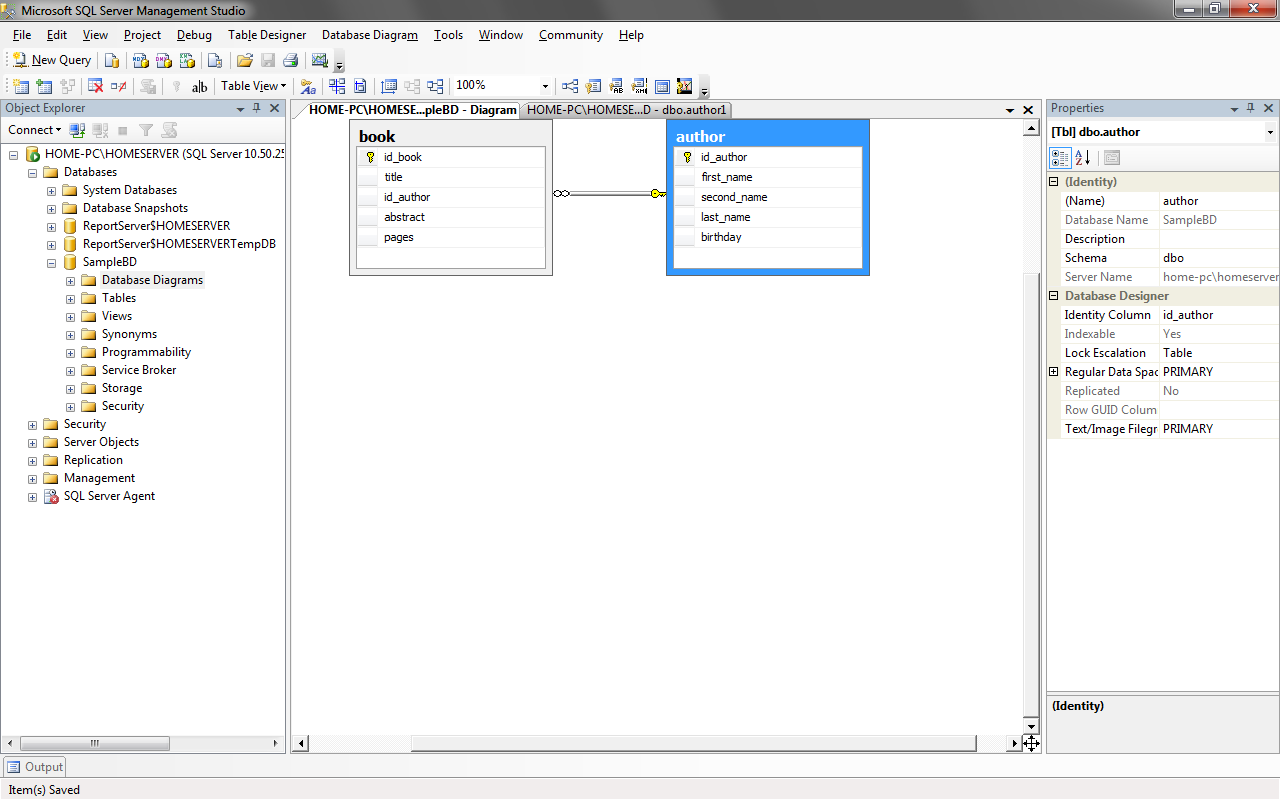Expand the SQL Server Agent node
The height and width of the screenshot is (800, 1280).
(32, 496)
